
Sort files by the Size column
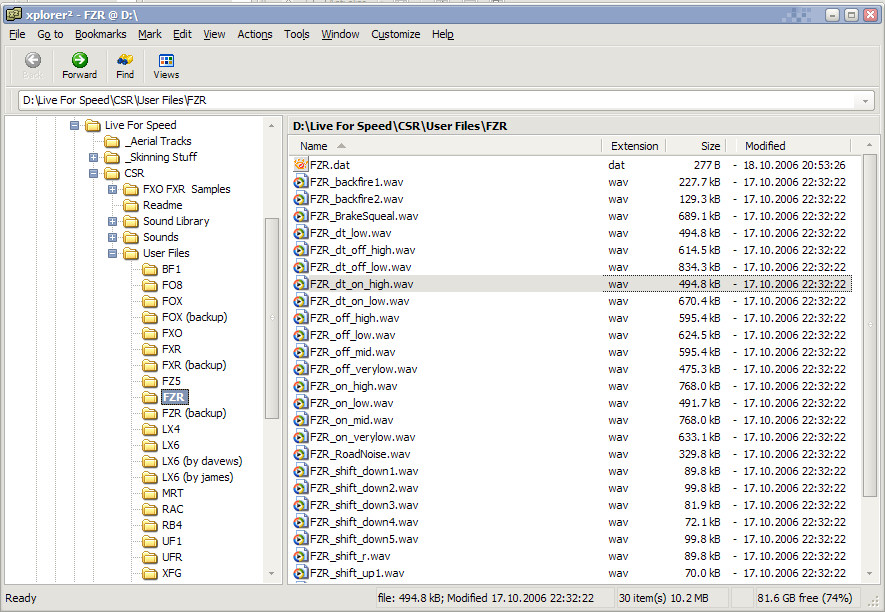pos(696,146)
